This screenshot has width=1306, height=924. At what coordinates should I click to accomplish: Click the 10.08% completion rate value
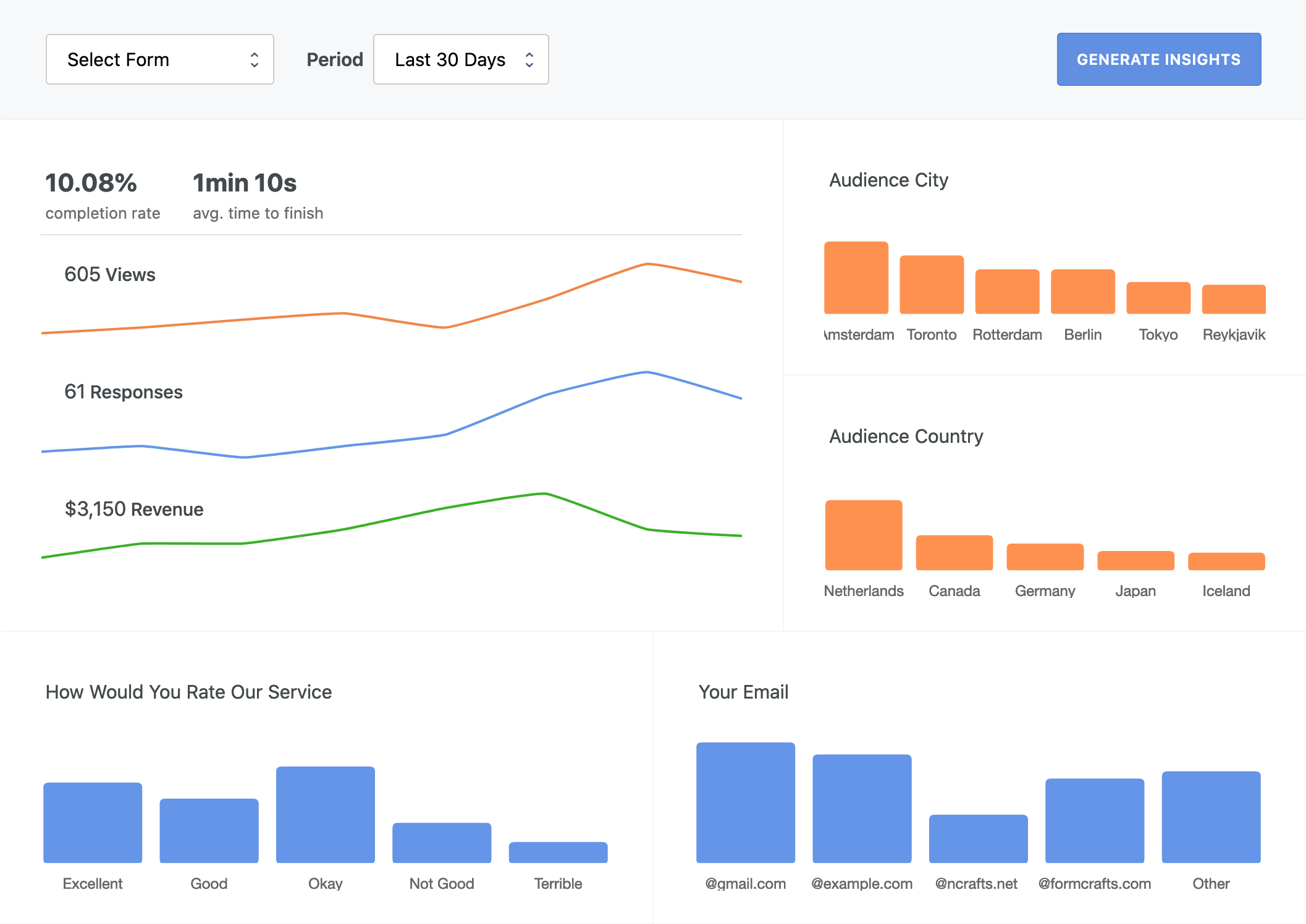(x=91, y=183)
